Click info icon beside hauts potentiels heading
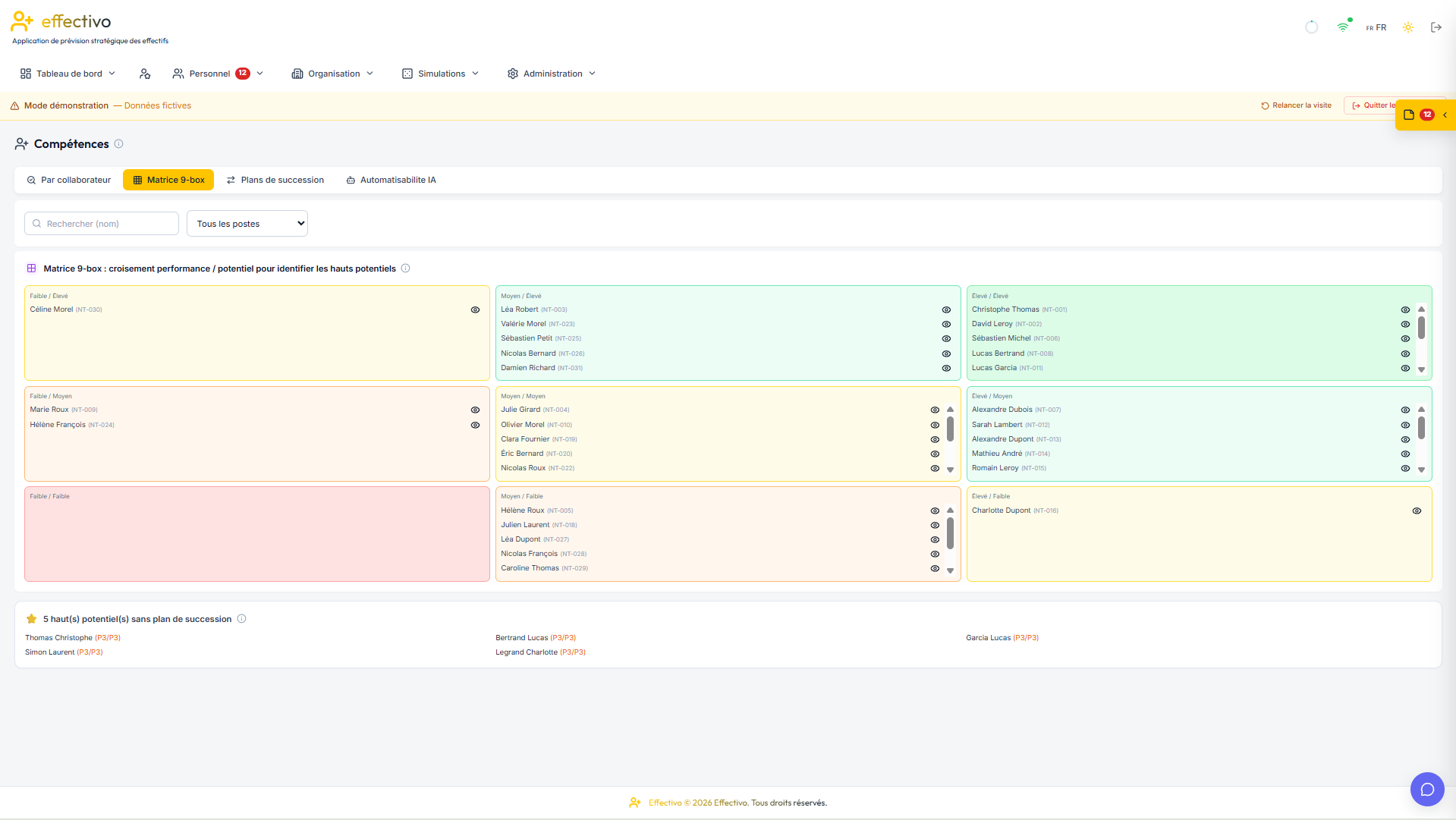 pyautogui.click(x=241, y=619)
